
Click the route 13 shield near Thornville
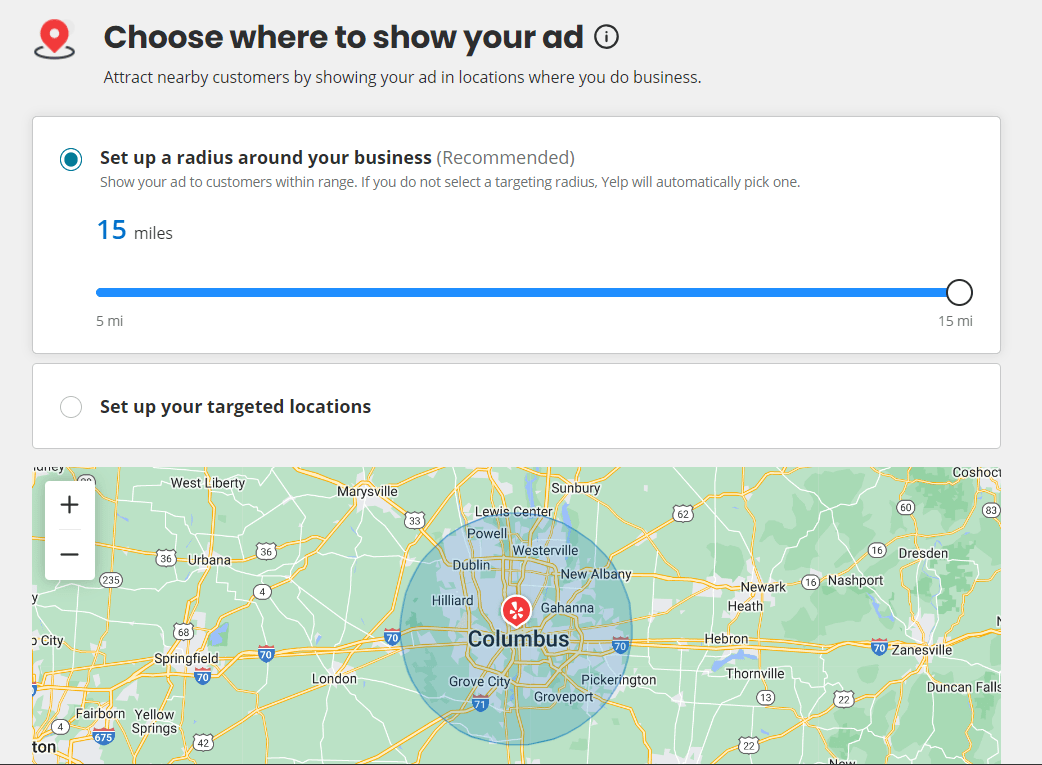click(766, 697)
